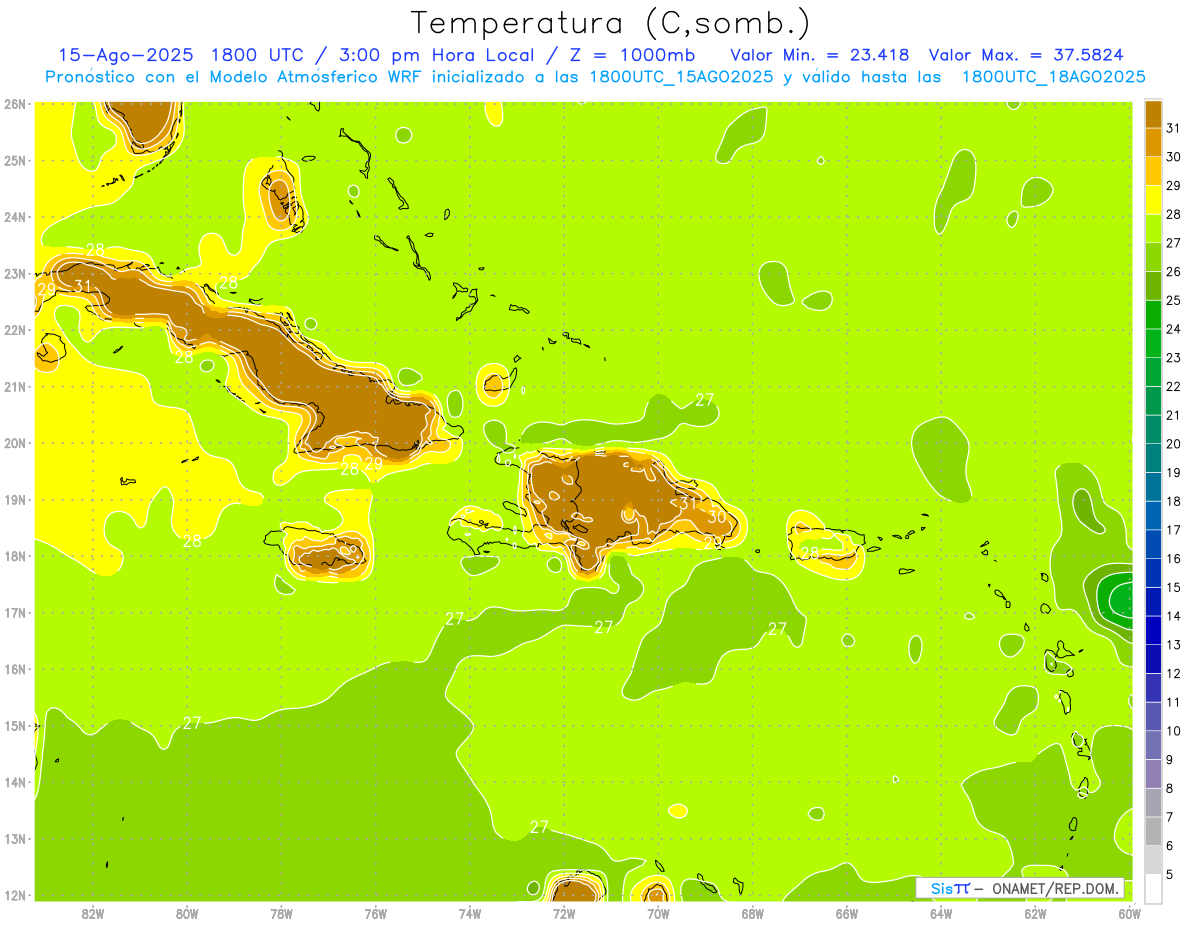Click the 14N latitude axis label

(x=15, y=782)
